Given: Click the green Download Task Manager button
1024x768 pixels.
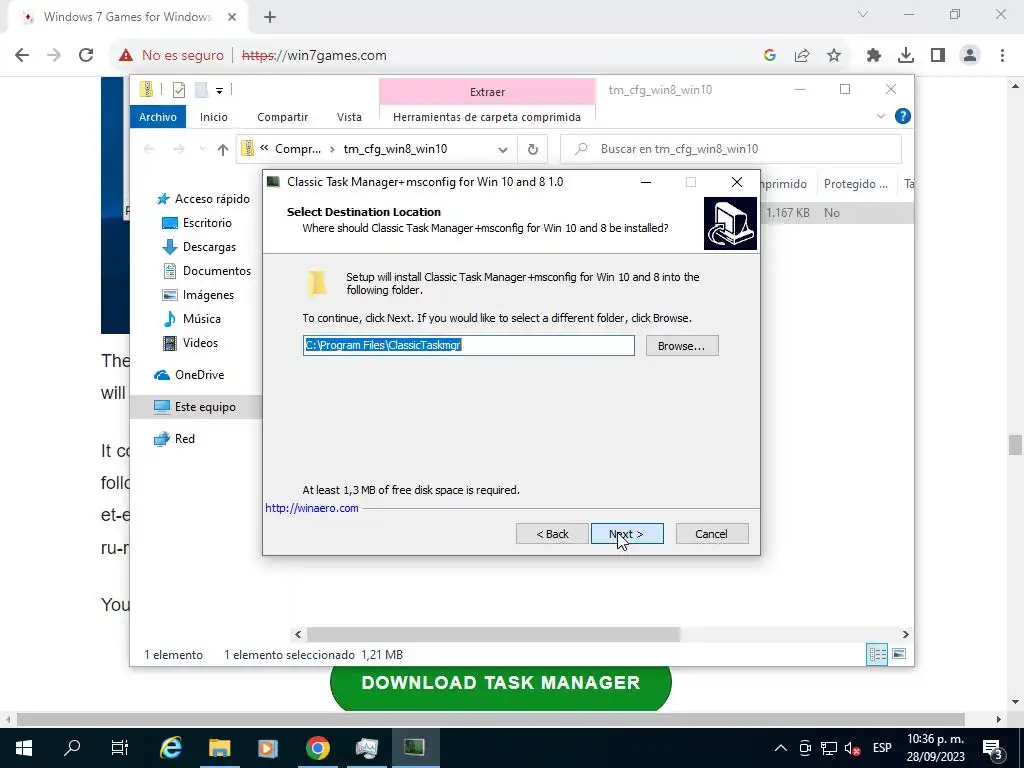Looking at the screenshot, I should [x=500, y=684].
